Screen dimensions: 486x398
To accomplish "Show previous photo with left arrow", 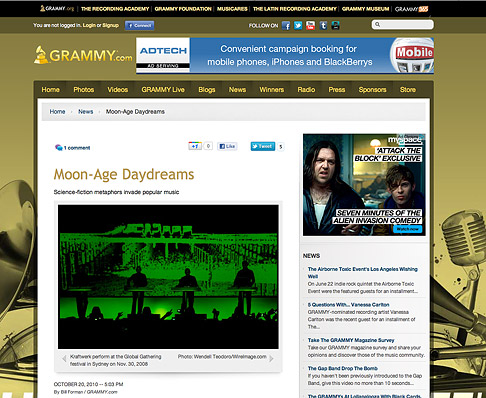I will (x=64, y=359).
